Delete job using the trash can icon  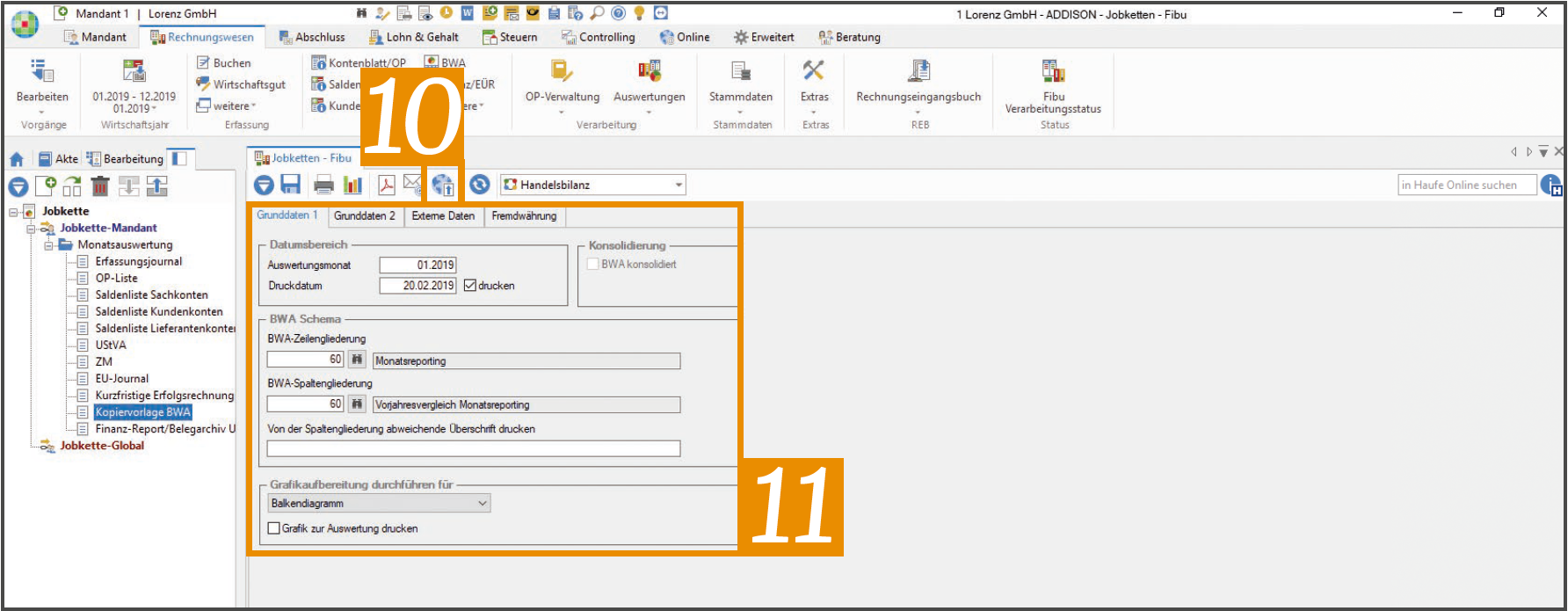[x=100, y=186]
